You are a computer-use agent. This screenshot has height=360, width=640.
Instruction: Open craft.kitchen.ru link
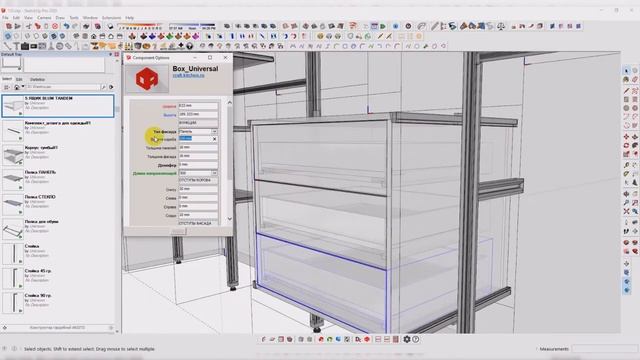coord(189,76)
